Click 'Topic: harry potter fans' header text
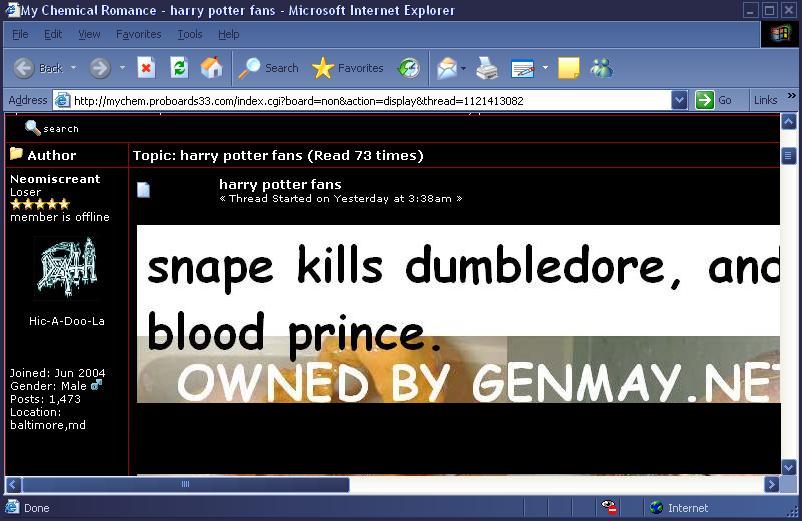Image resolution: width=802 pixels, height=521 pixels. coord(218,155)
